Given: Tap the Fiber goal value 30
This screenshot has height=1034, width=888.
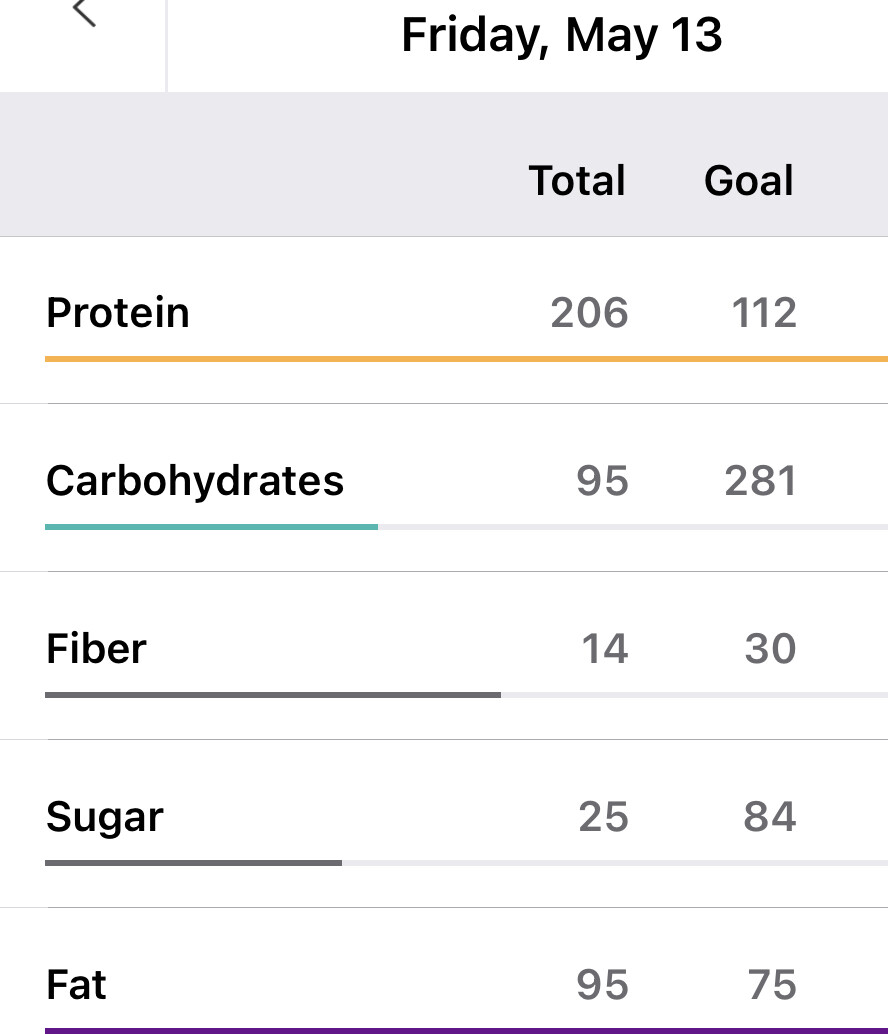Looking at the screenshot, I should (x=770, y=649).
